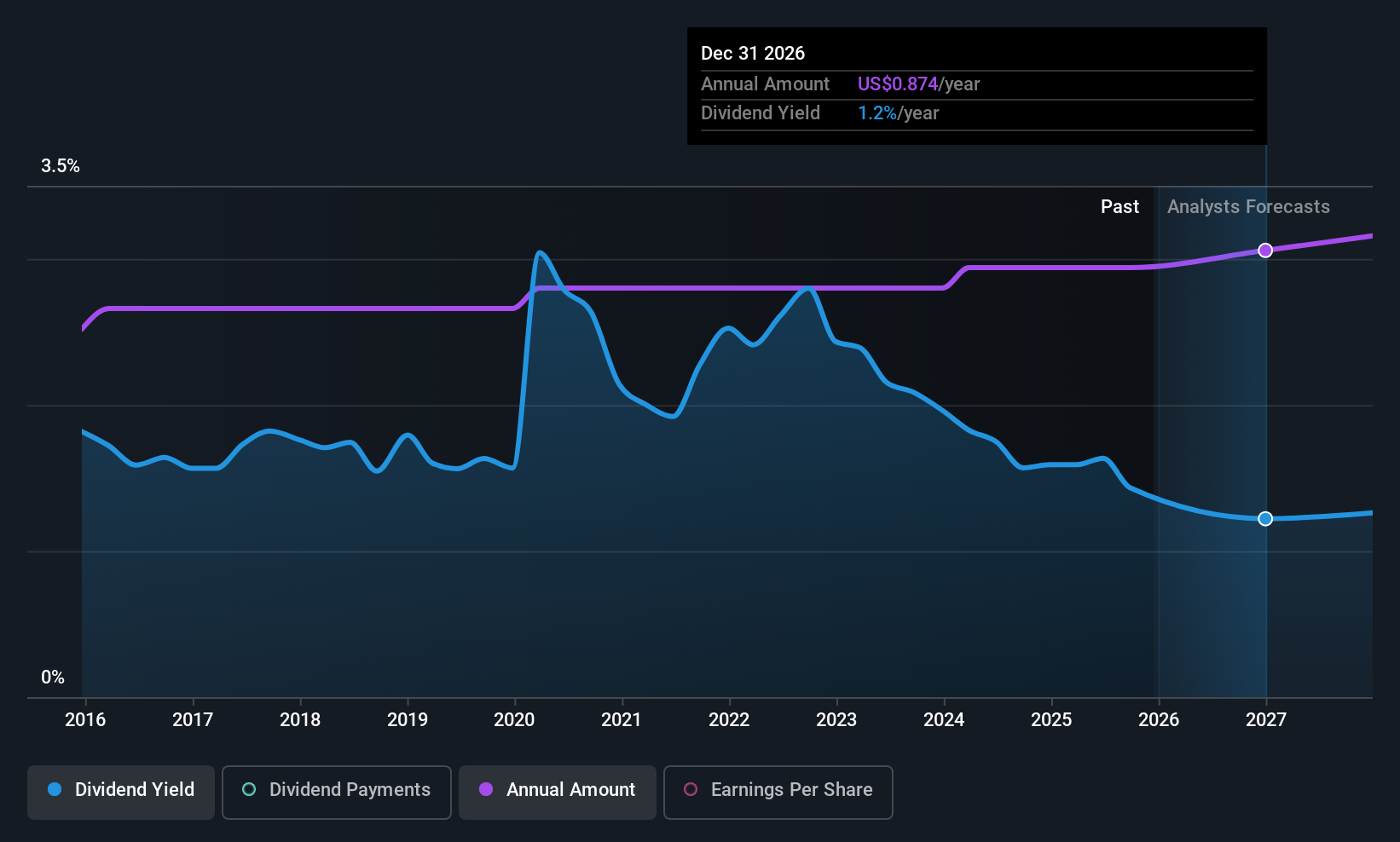This screenshot has height=842, width=1400.
Task: Click the Dec 31 2026 tooltip header
Action: 753,54
